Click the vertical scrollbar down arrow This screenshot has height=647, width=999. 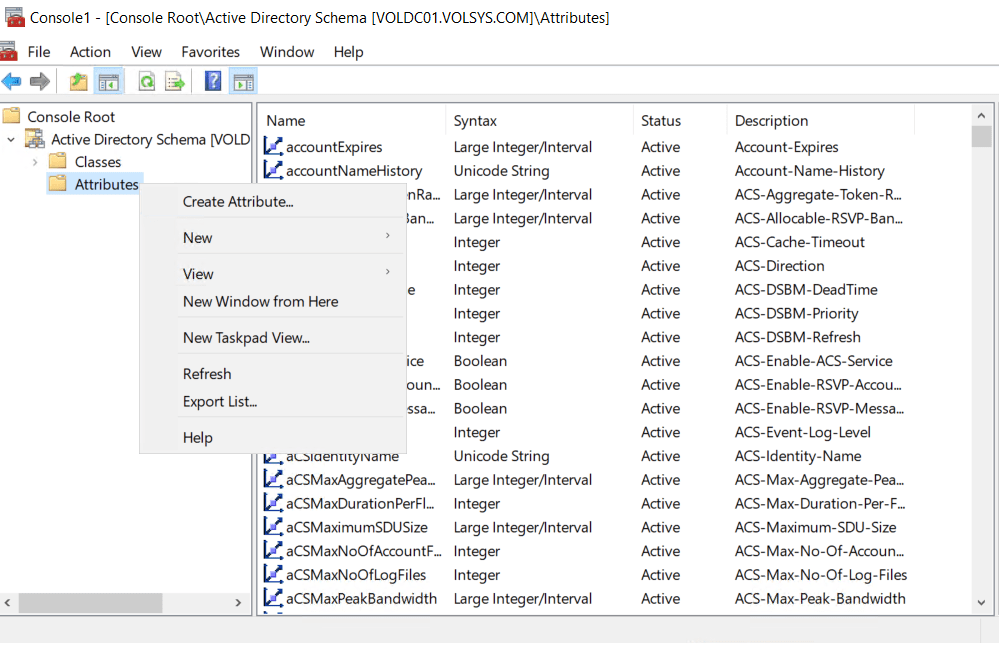tap(981, 602)
